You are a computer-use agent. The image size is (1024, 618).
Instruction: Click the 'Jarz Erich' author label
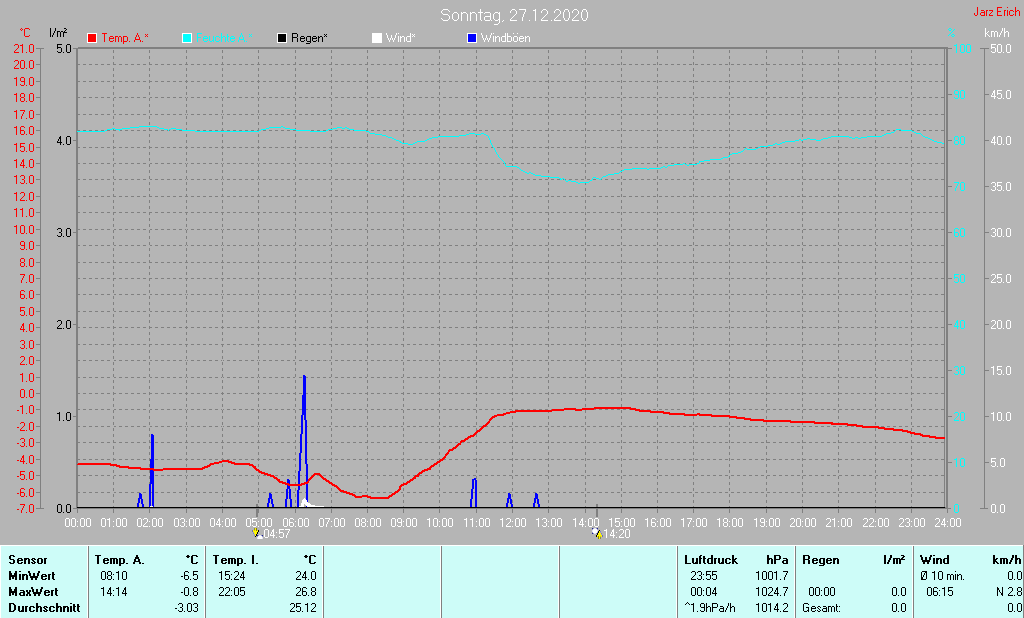click(997, 12)
